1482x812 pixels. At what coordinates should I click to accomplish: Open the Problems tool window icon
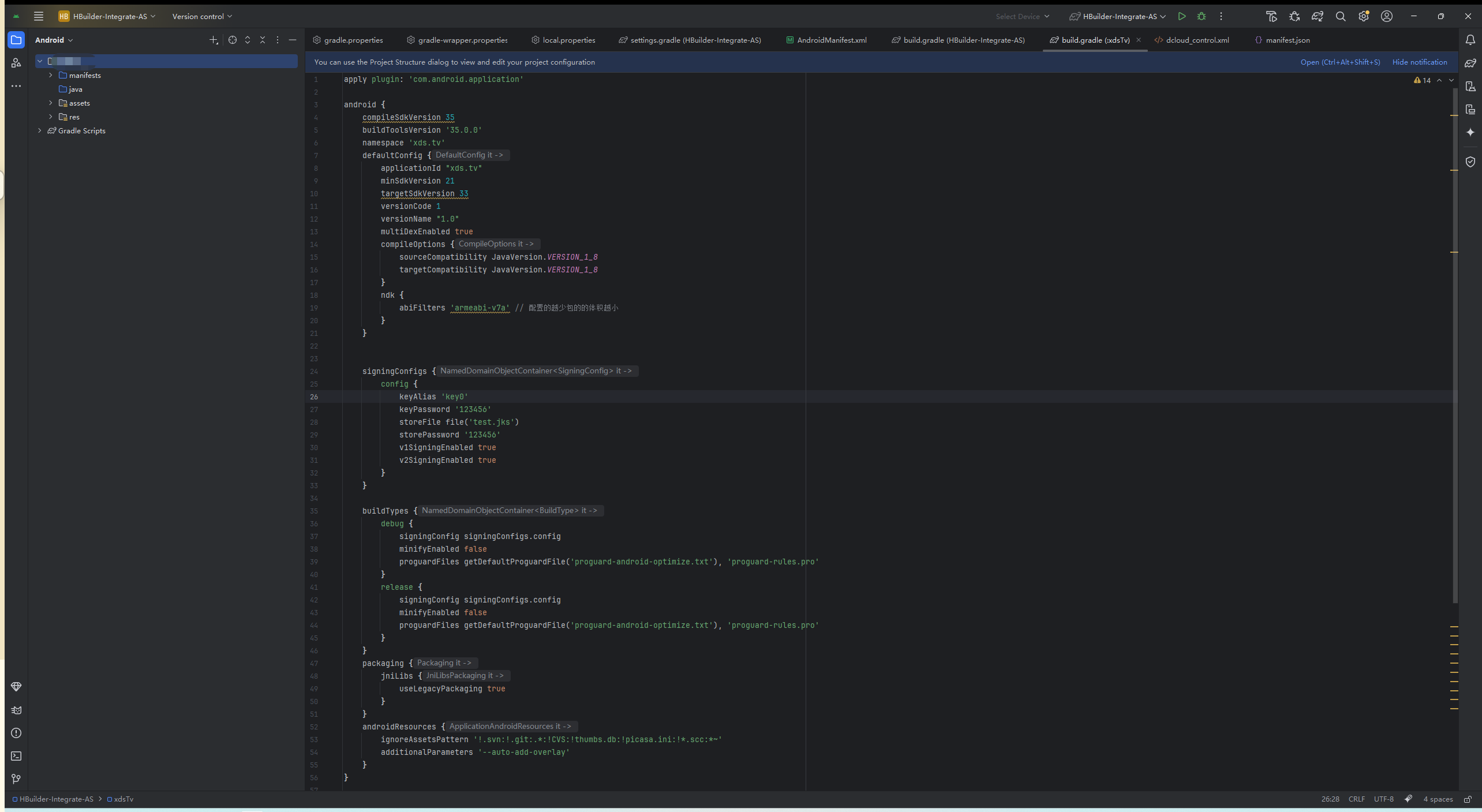[16, 733]
